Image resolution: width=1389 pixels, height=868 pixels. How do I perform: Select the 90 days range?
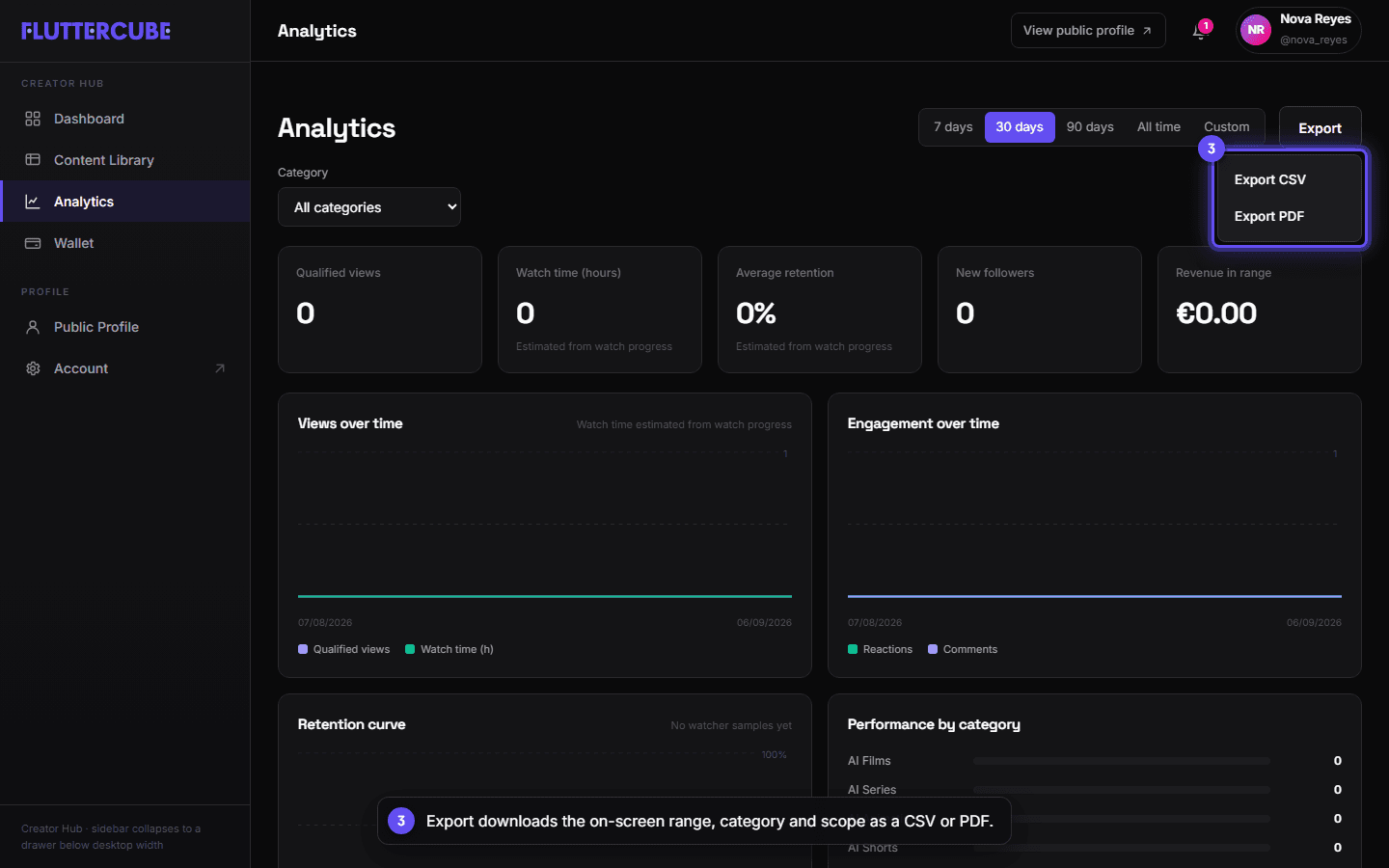pyautogui.click(x=1090, y=127)
